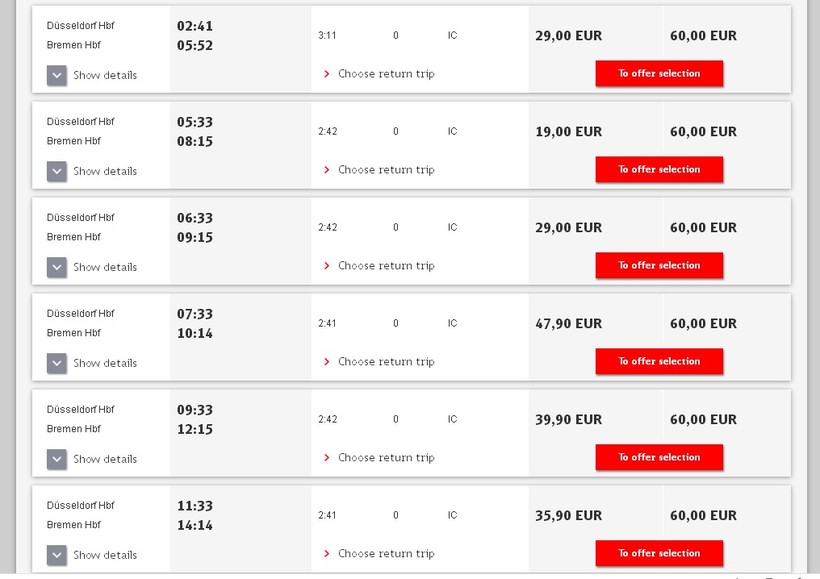The height and width of the screenshot is (579, 820).
Task: Choose return trip for 06:33 connection
Action: pos(385,266)
